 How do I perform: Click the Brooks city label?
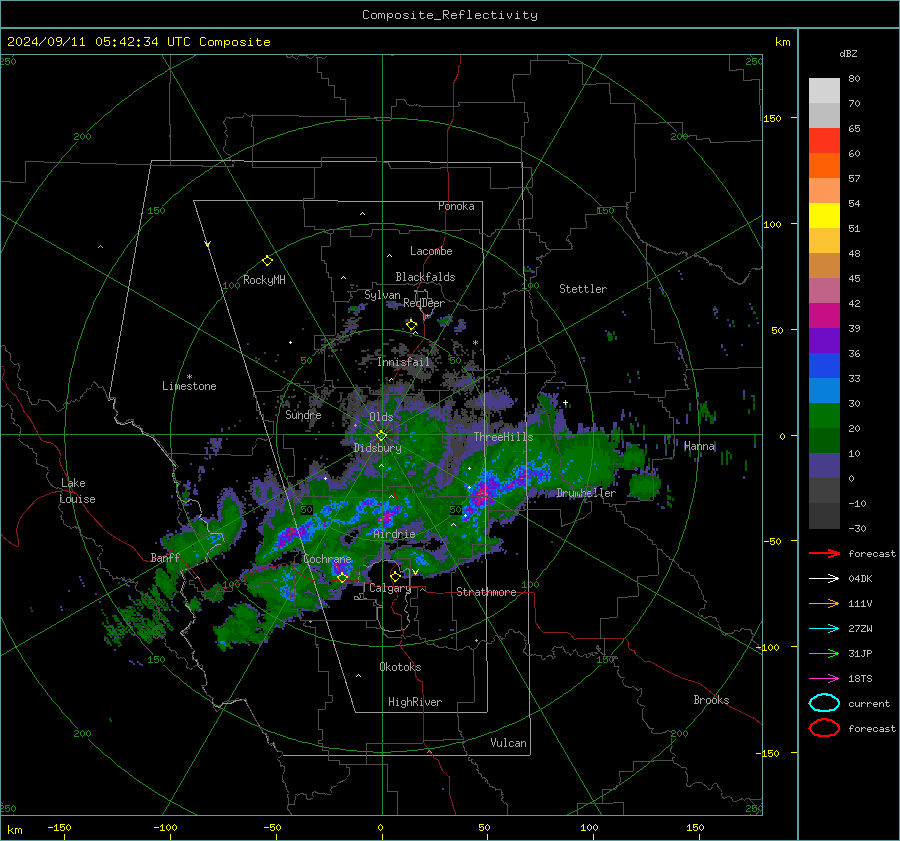click(711, 700)
